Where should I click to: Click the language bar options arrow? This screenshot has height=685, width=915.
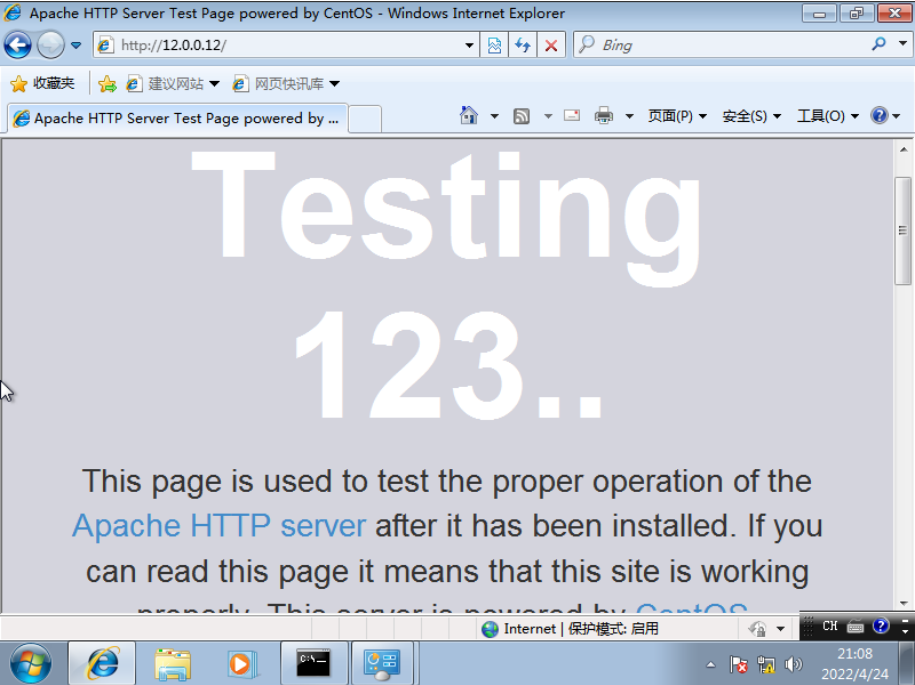click(904, 631)
